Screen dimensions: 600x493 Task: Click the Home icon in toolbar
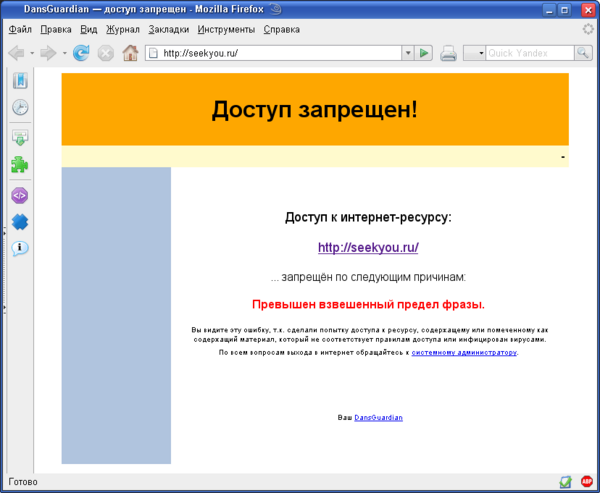pos(130,53)
